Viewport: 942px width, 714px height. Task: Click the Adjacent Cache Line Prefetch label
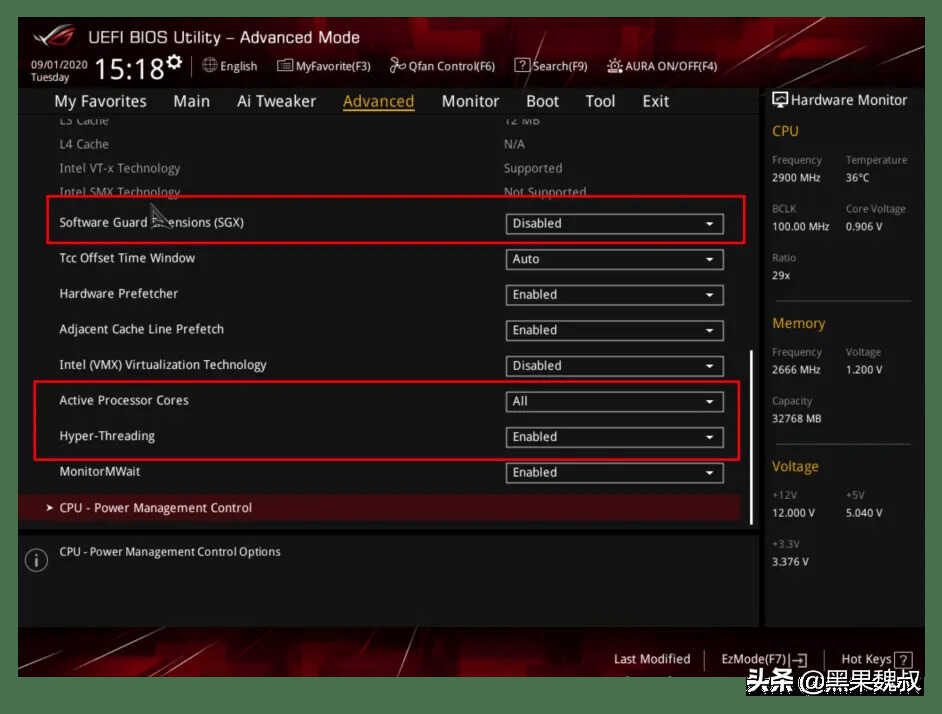pos(141,329)
